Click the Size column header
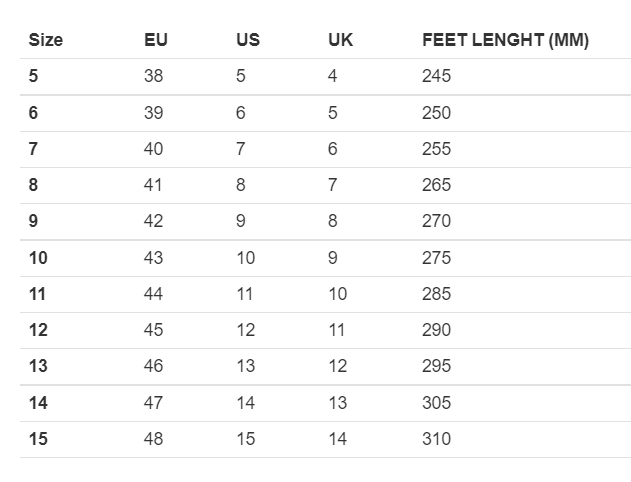The image size is (631, 482). (46, 41)
